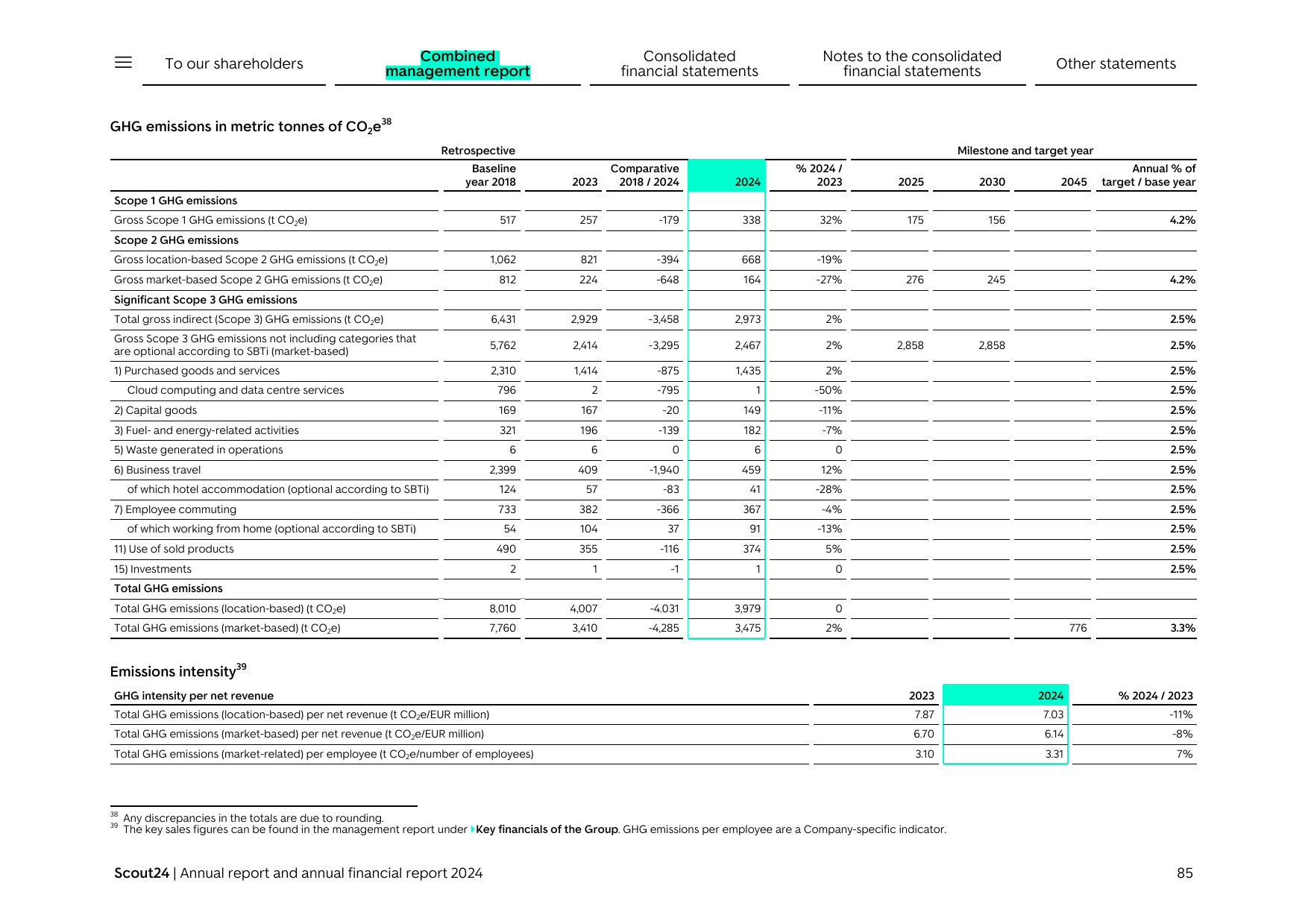Select page number 85 in the footer
Screen dimensions: 1308x924
[x=1185, y=873]
